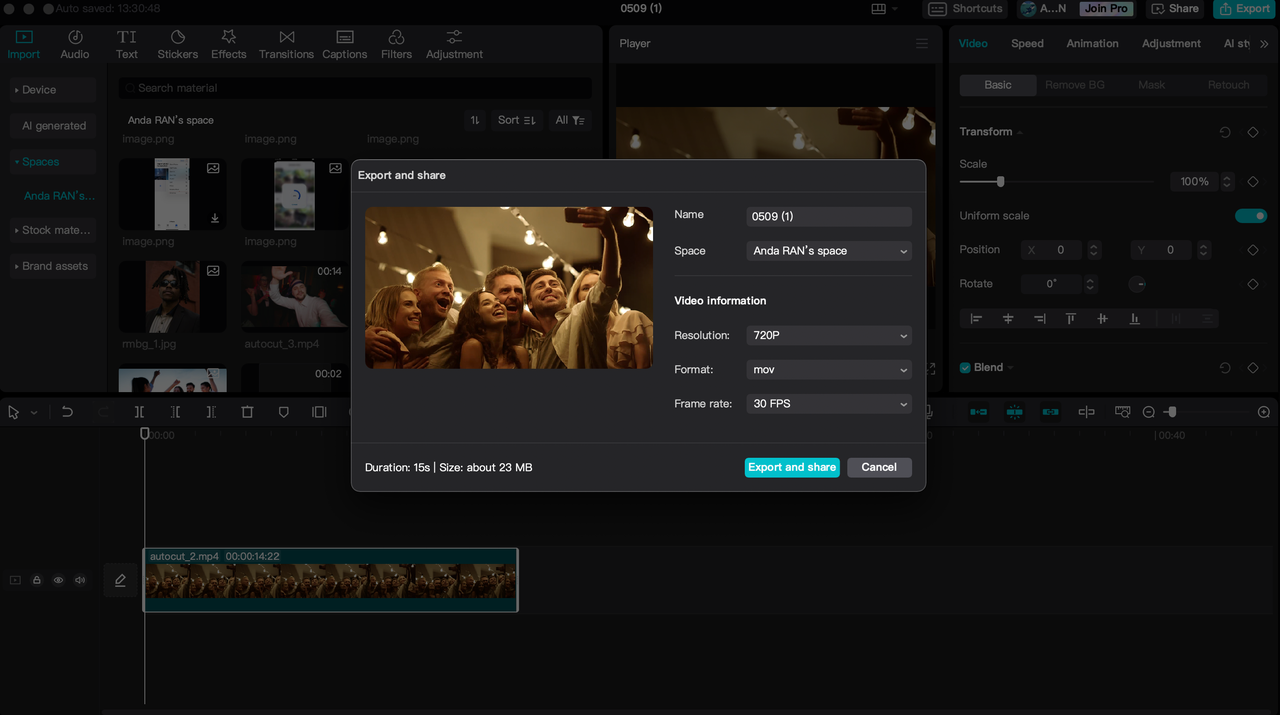Open the cover edit pencil icon
Image resolution: width=1280 pixels, height=715 pixels.
[x=120, y=580]
